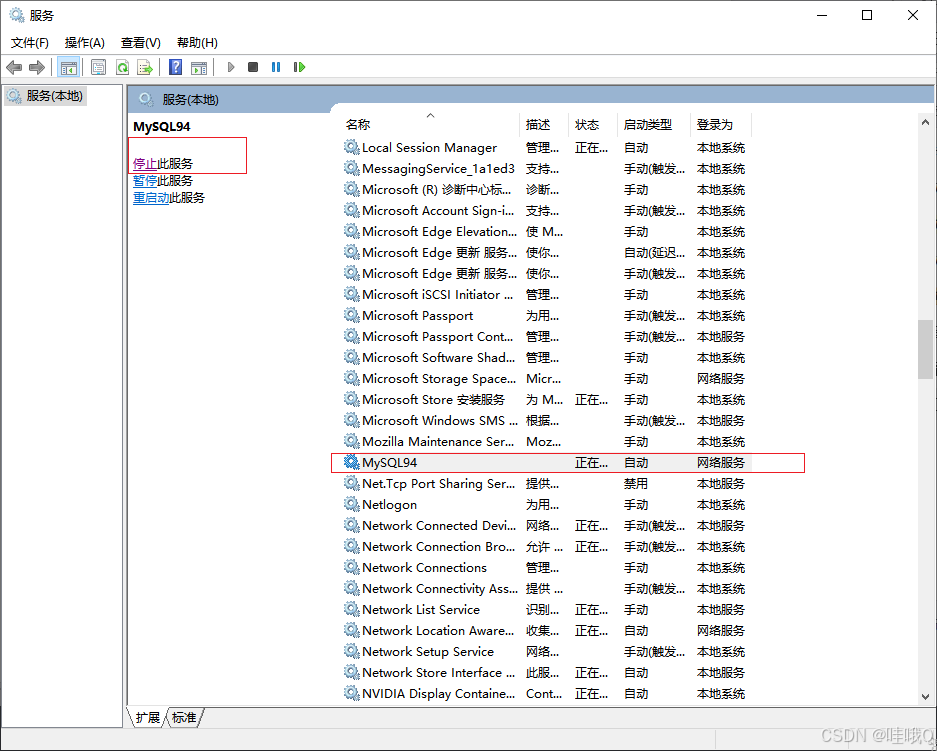This screenshot has height=751, width=937.
Task: Click the 暂停 link to pause service
Action: (145, 180)
